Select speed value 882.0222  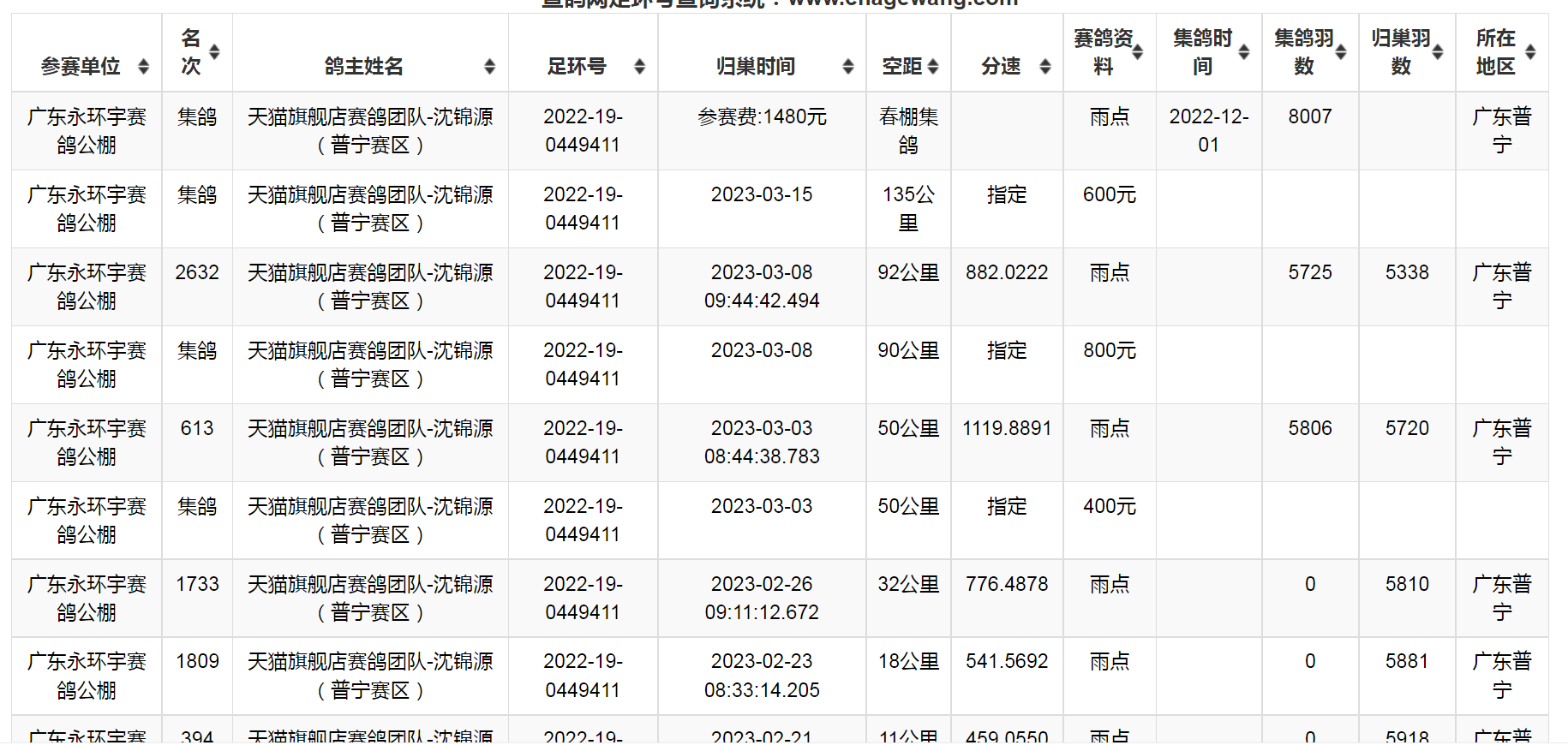(1007, 272)
